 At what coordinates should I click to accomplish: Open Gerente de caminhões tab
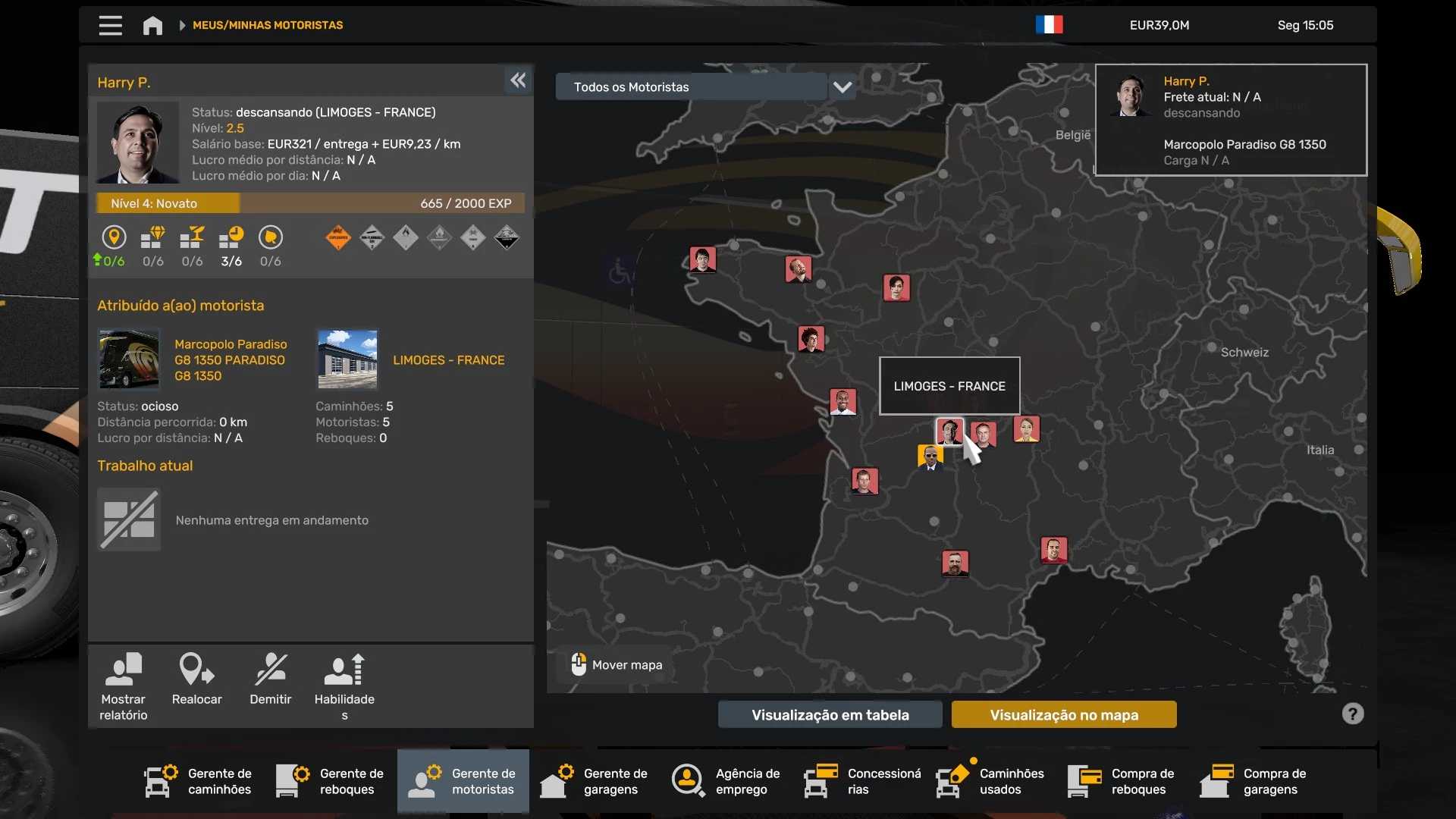click(x=199, y=781)
